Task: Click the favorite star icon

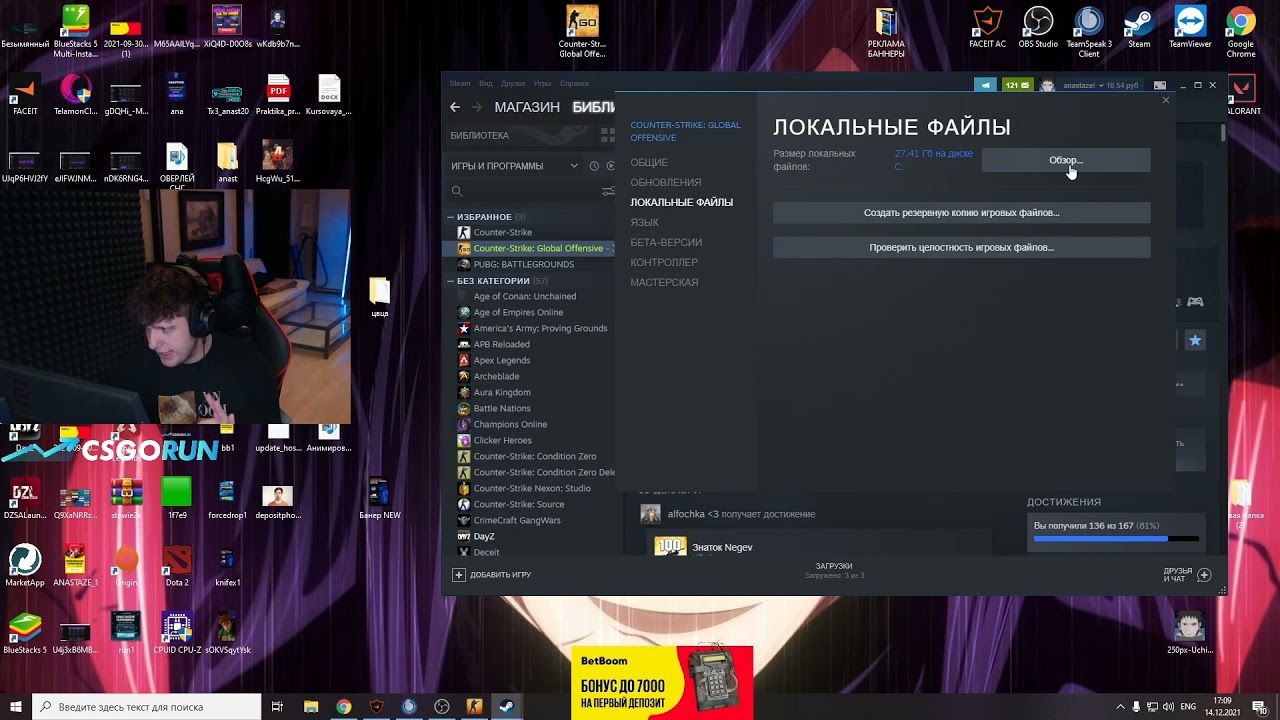Action: [x=1195, y=341]
